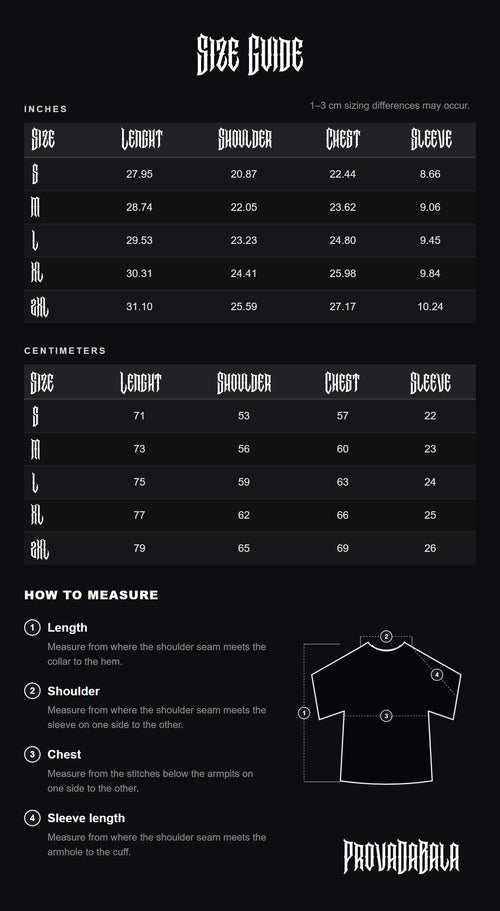The image size is (500, 911).
Task: Click the HOW TO MEASURE heading
Action: [x=91, y=595]
